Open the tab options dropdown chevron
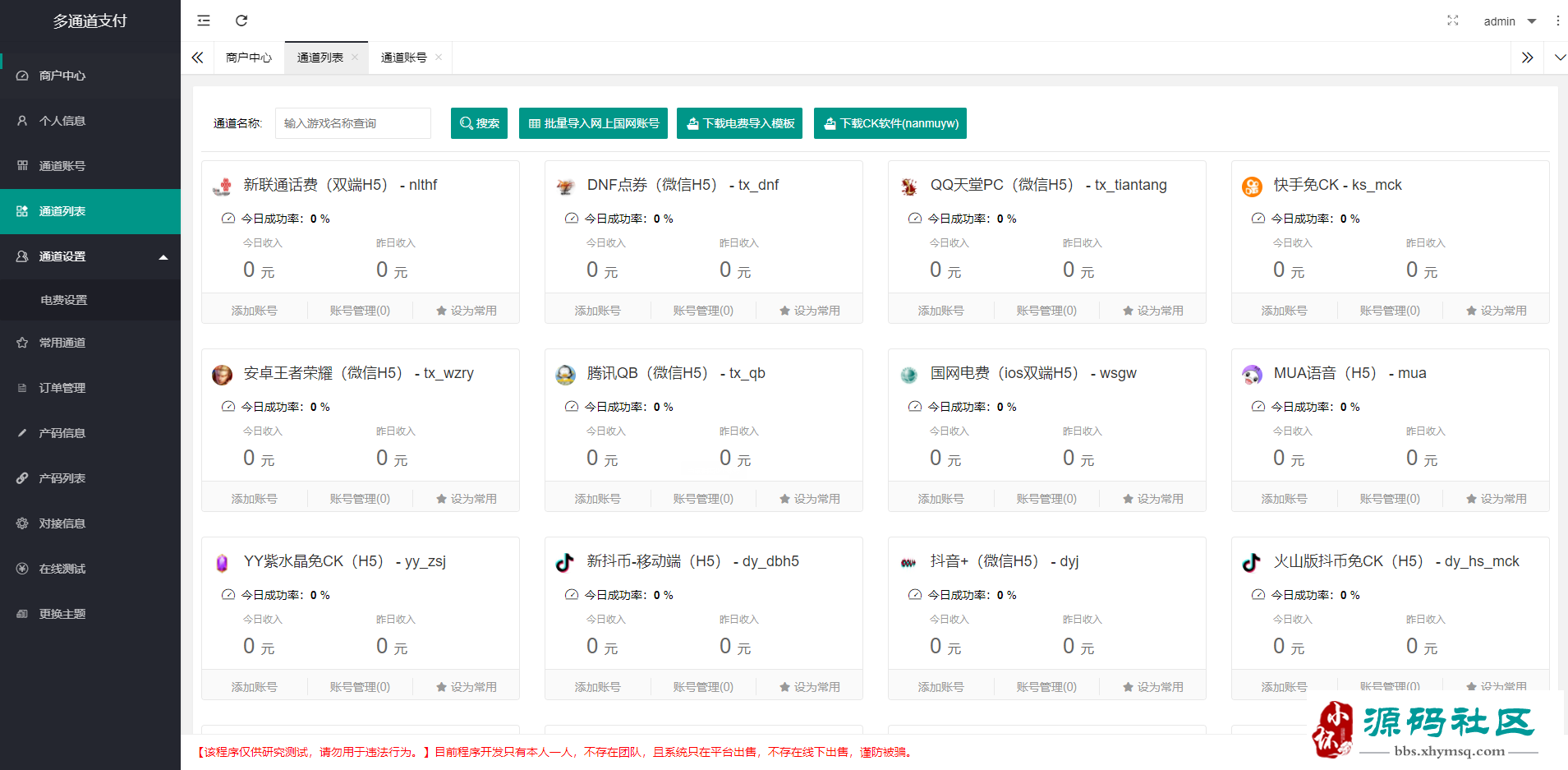 point(1560,58)
